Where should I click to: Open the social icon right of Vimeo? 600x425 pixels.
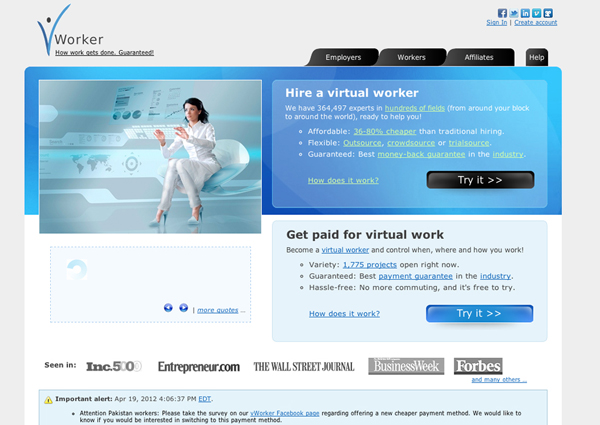[548, 13]
